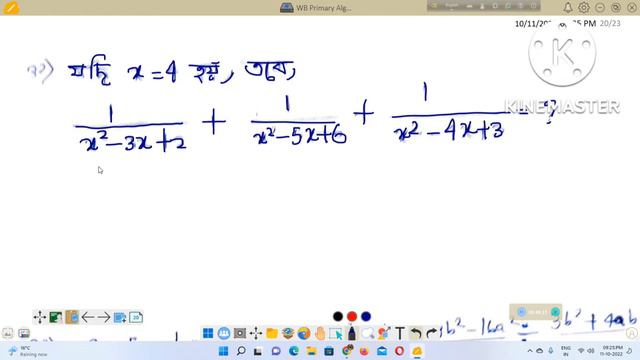
Task: Go to previous page with left arrow
Action: 88,317
